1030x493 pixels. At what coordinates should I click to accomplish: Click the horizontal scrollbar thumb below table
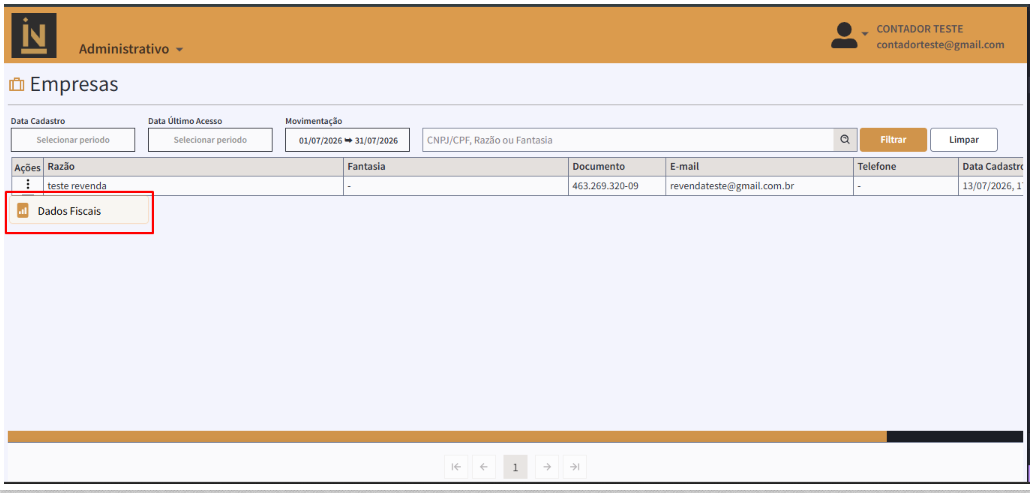(x=447, y=437)
